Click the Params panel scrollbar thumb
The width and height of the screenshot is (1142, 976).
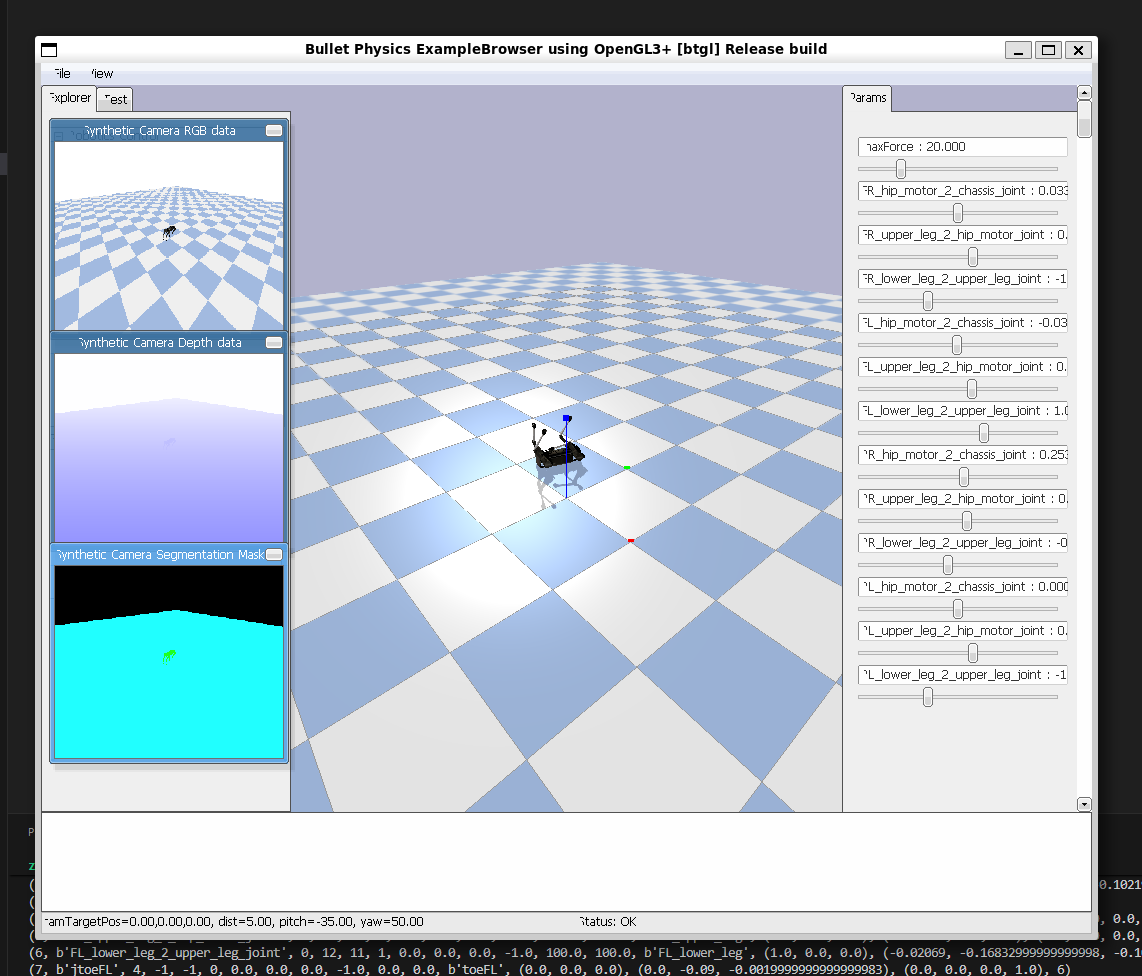1084,119
